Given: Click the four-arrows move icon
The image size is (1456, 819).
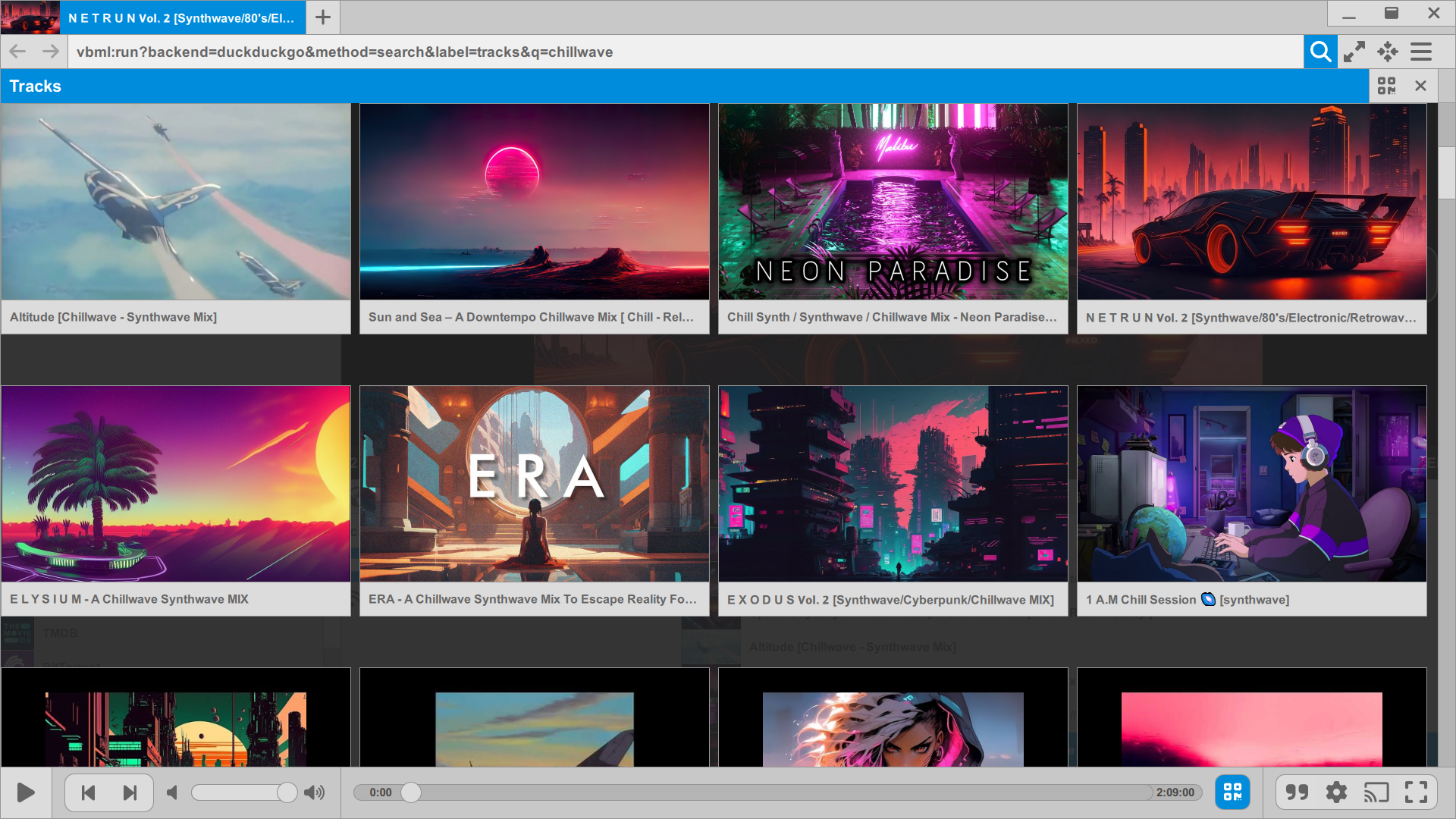Looking at the screenshot, I should coord(1388,52).
